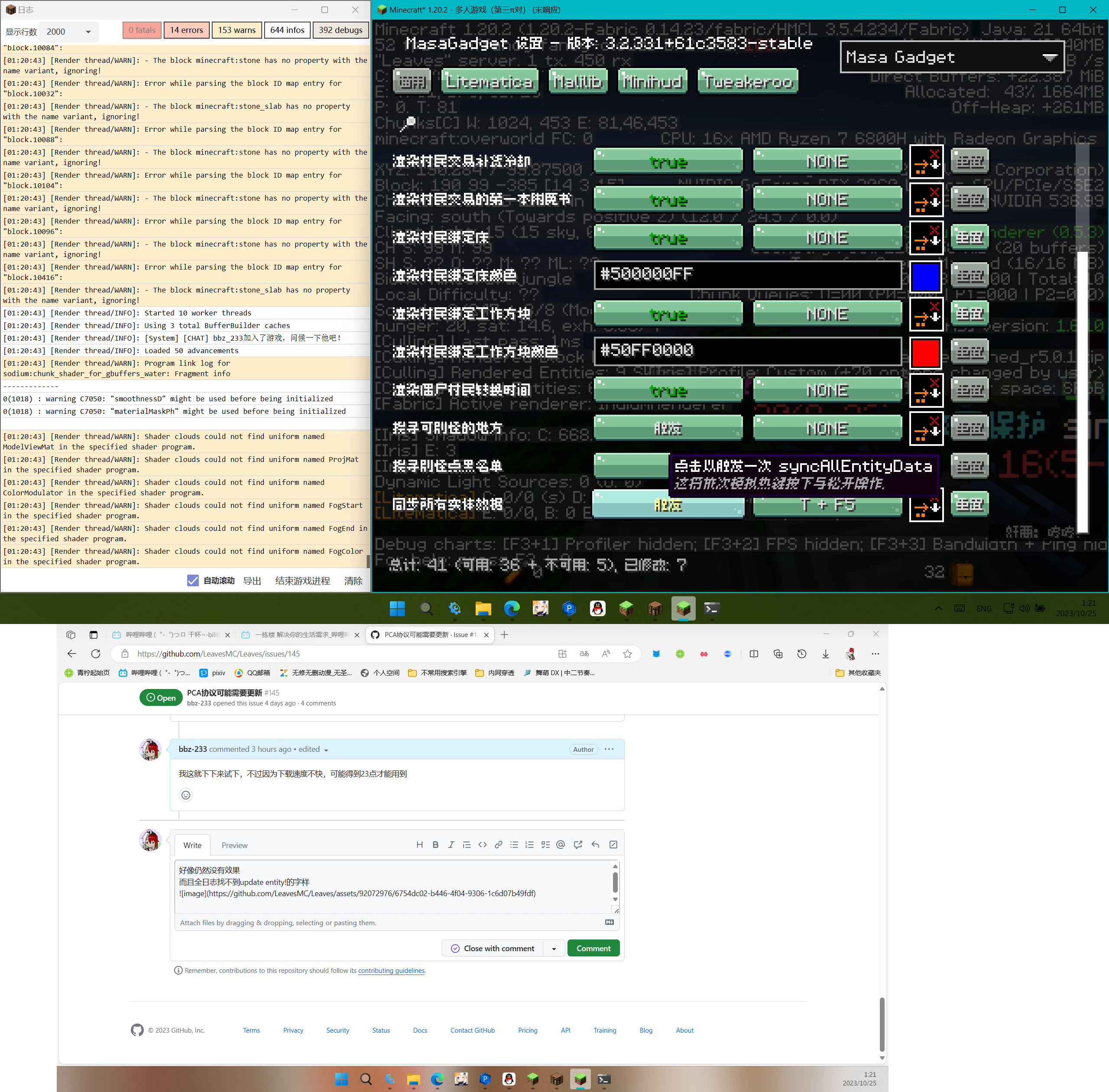Click the Heading icon above the comment box
The height and width of the screenshot is (1092, 1109).
[419, 844]
